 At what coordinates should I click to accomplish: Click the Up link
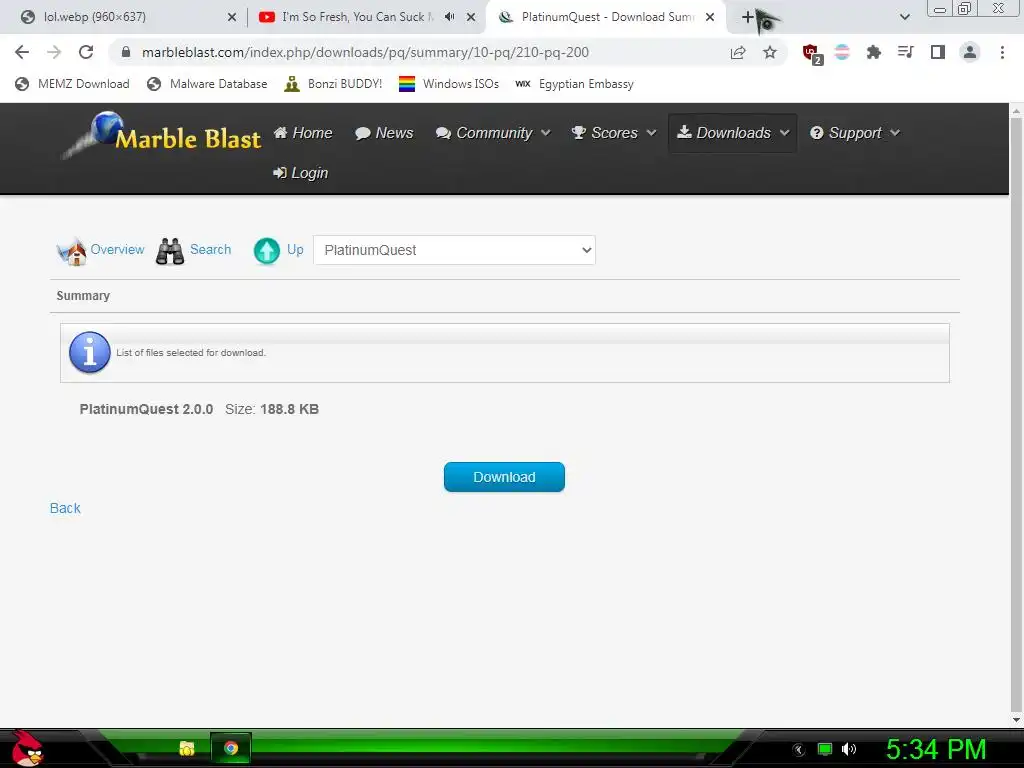(295, 249)
